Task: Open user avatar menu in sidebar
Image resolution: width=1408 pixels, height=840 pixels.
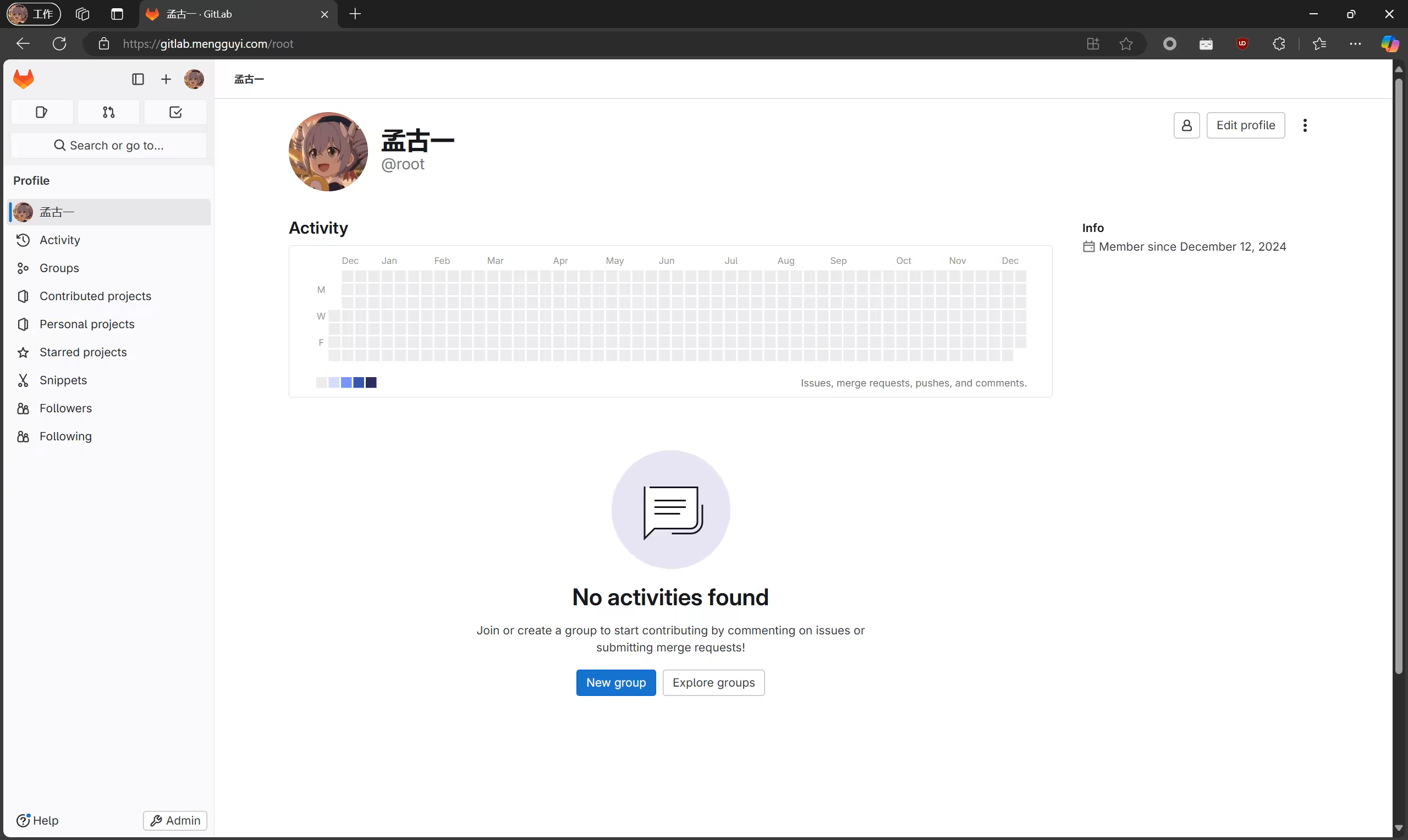Action: tap(194, 79)
